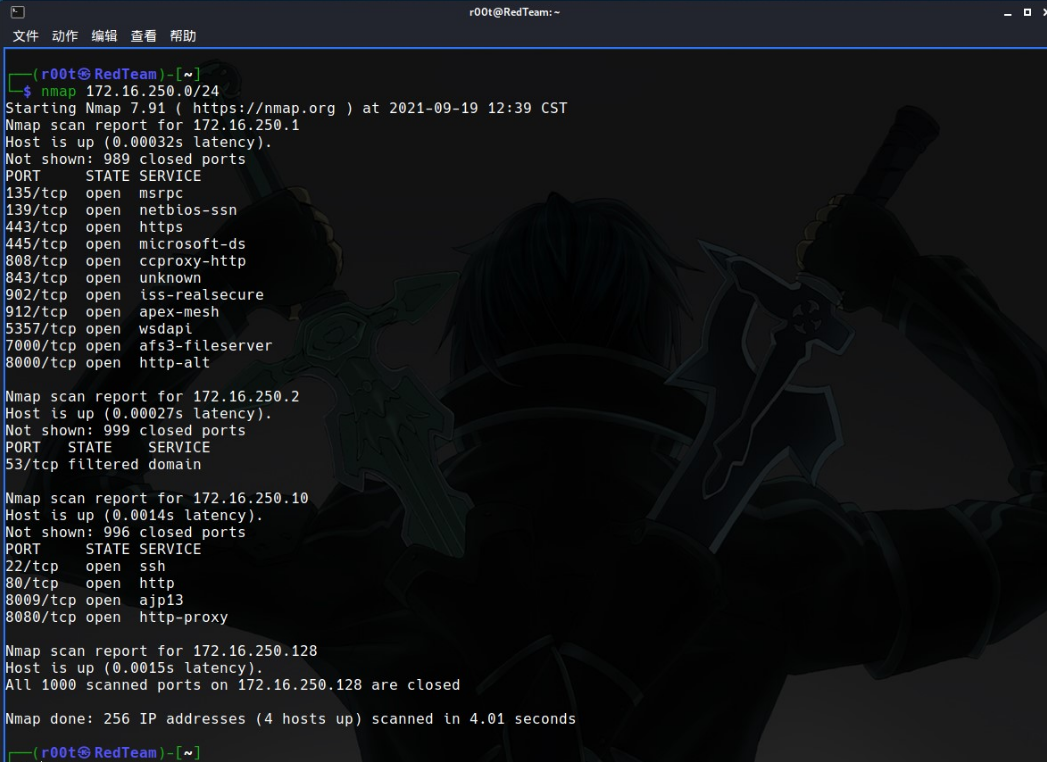Open the 文件 (File) menu
This screenshot has height=762, width=1047.
point(24,36)
